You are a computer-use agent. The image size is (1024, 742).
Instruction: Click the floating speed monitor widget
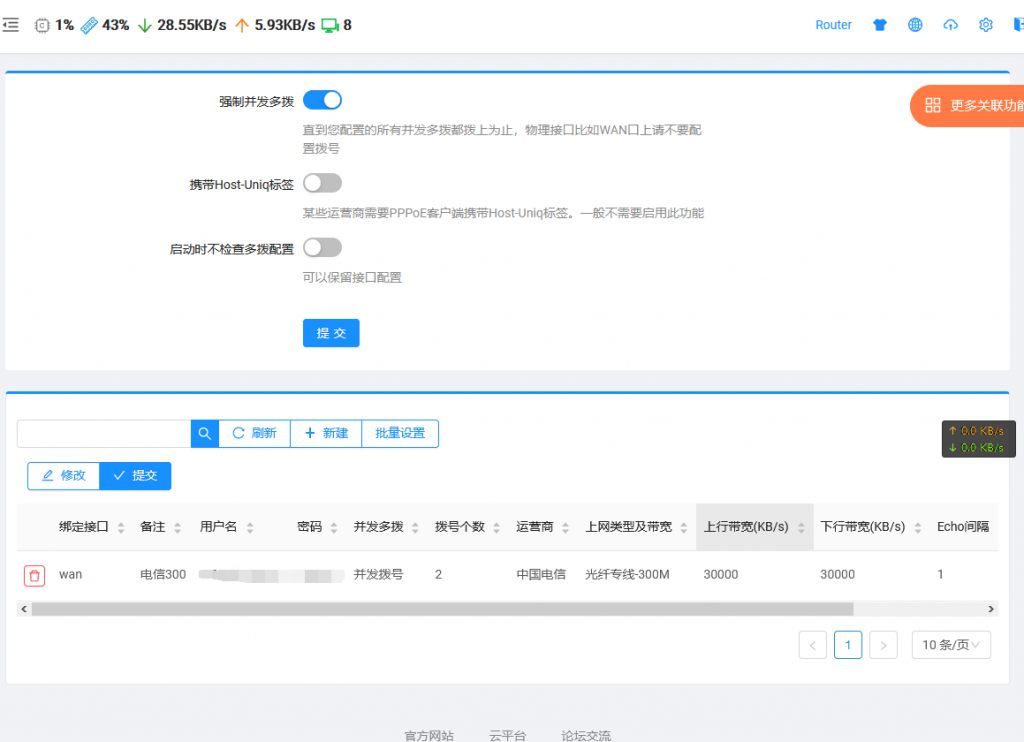978,439
